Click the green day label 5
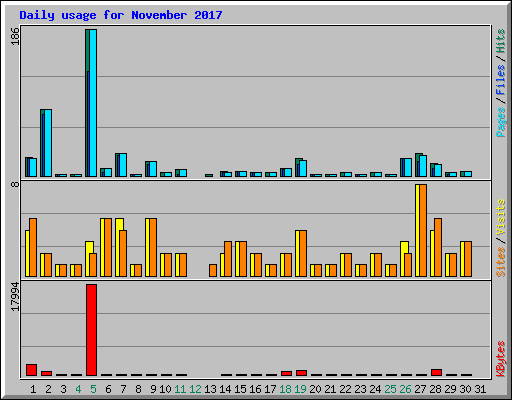 93,389
